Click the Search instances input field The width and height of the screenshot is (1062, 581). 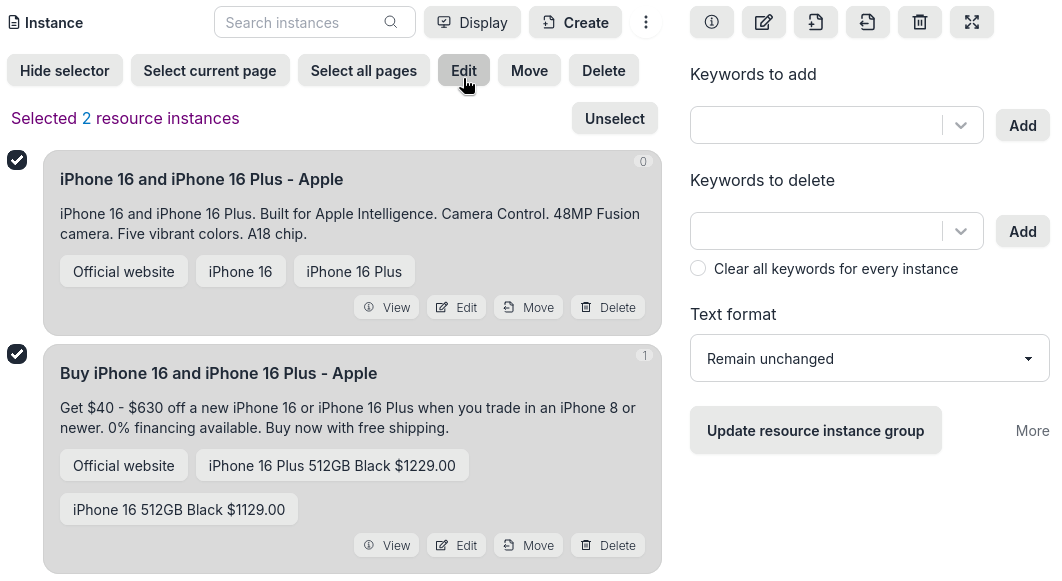(300, 22)
